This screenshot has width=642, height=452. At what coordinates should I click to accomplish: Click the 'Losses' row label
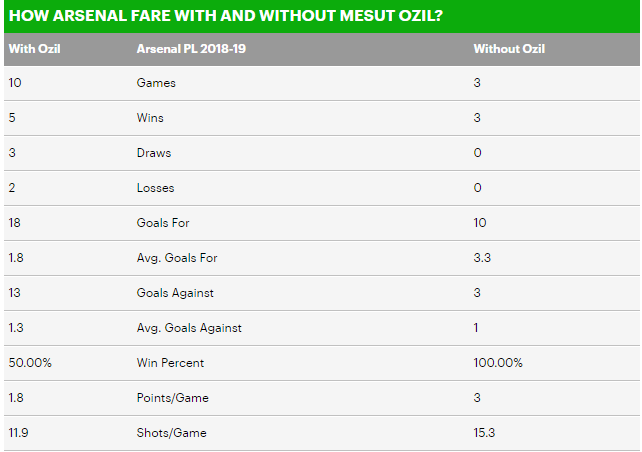[x=156, y=188]
